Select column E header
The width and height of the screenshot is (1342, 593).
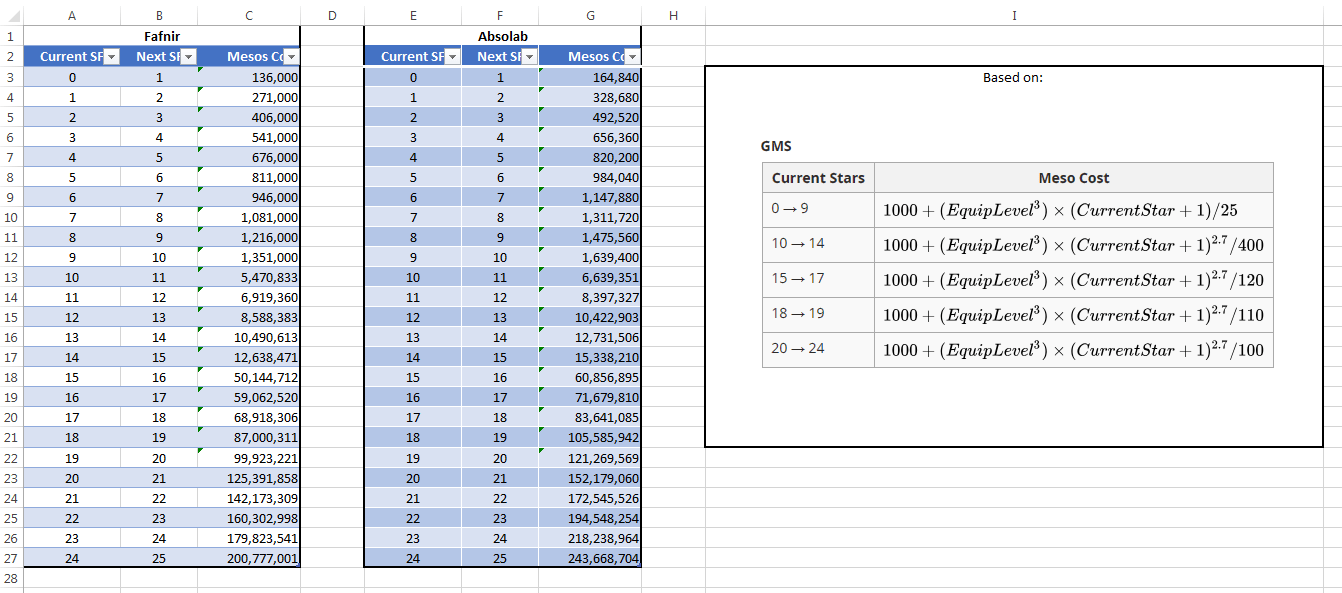(x=413, y=15)
